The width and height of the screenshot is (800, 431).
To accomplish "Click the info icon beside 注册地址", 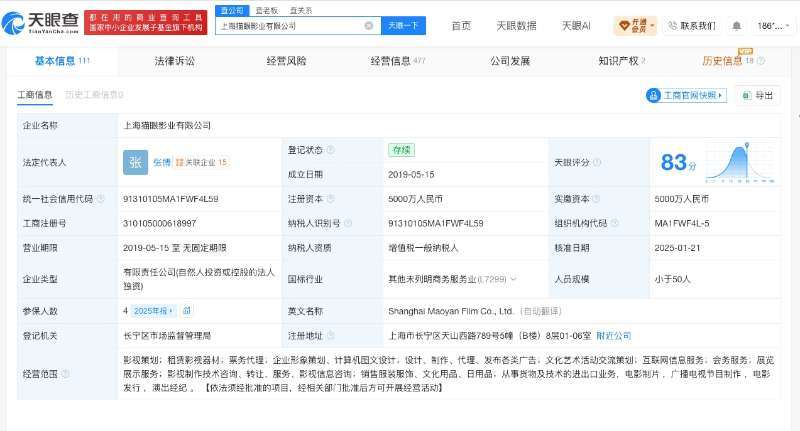I will point(331,336).
